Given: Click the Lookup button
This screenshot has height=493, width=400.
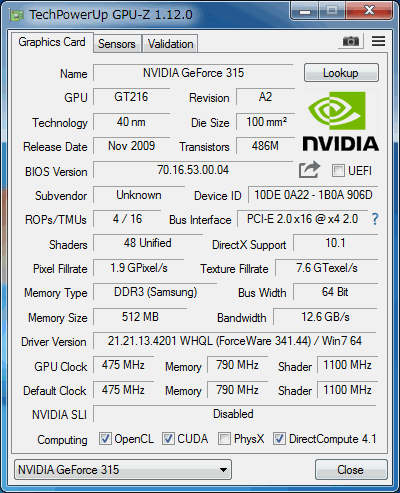Looking at the screenshot, I should click(341, 73).
